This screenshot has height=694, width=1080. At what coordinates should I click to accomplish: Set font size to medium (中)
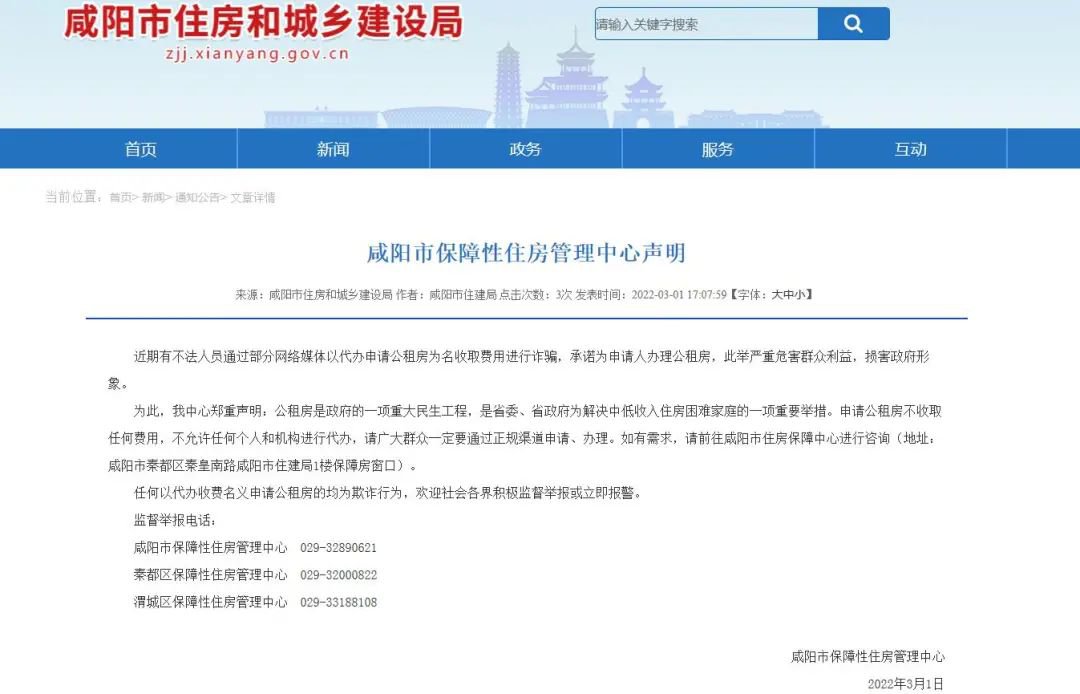(787, 295)
